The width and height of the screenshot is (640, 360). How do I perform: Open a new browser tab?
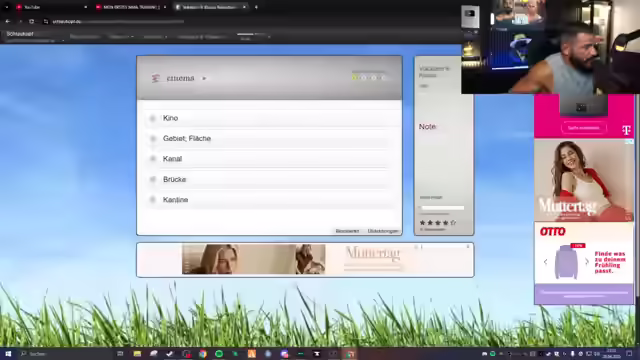[256, 7]
